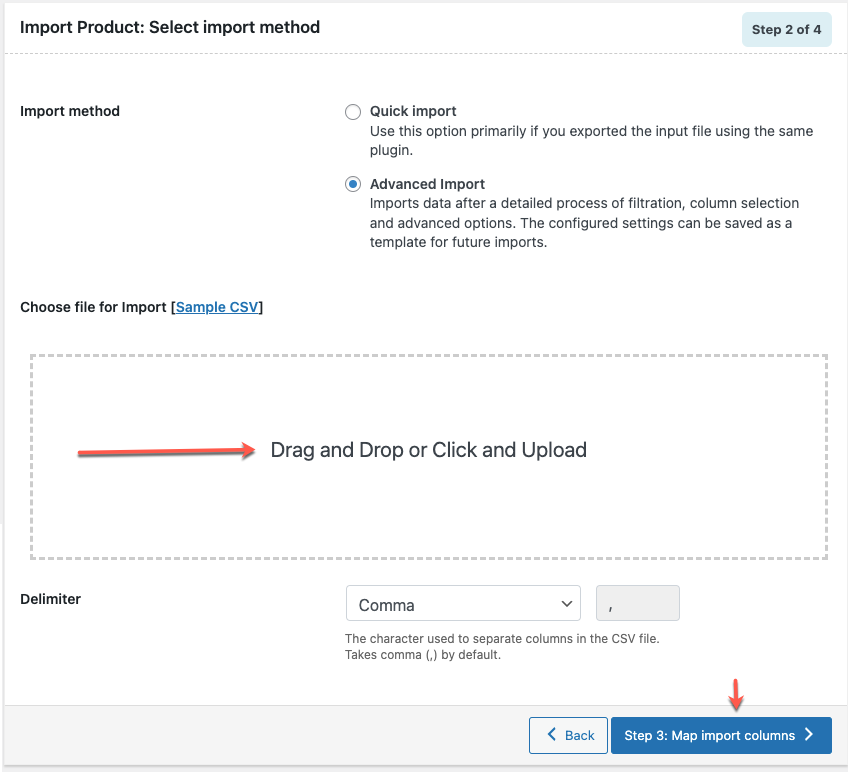The image size is (848, 772).
Task: Select the Quick import radio button
Action: coord(353,112)
